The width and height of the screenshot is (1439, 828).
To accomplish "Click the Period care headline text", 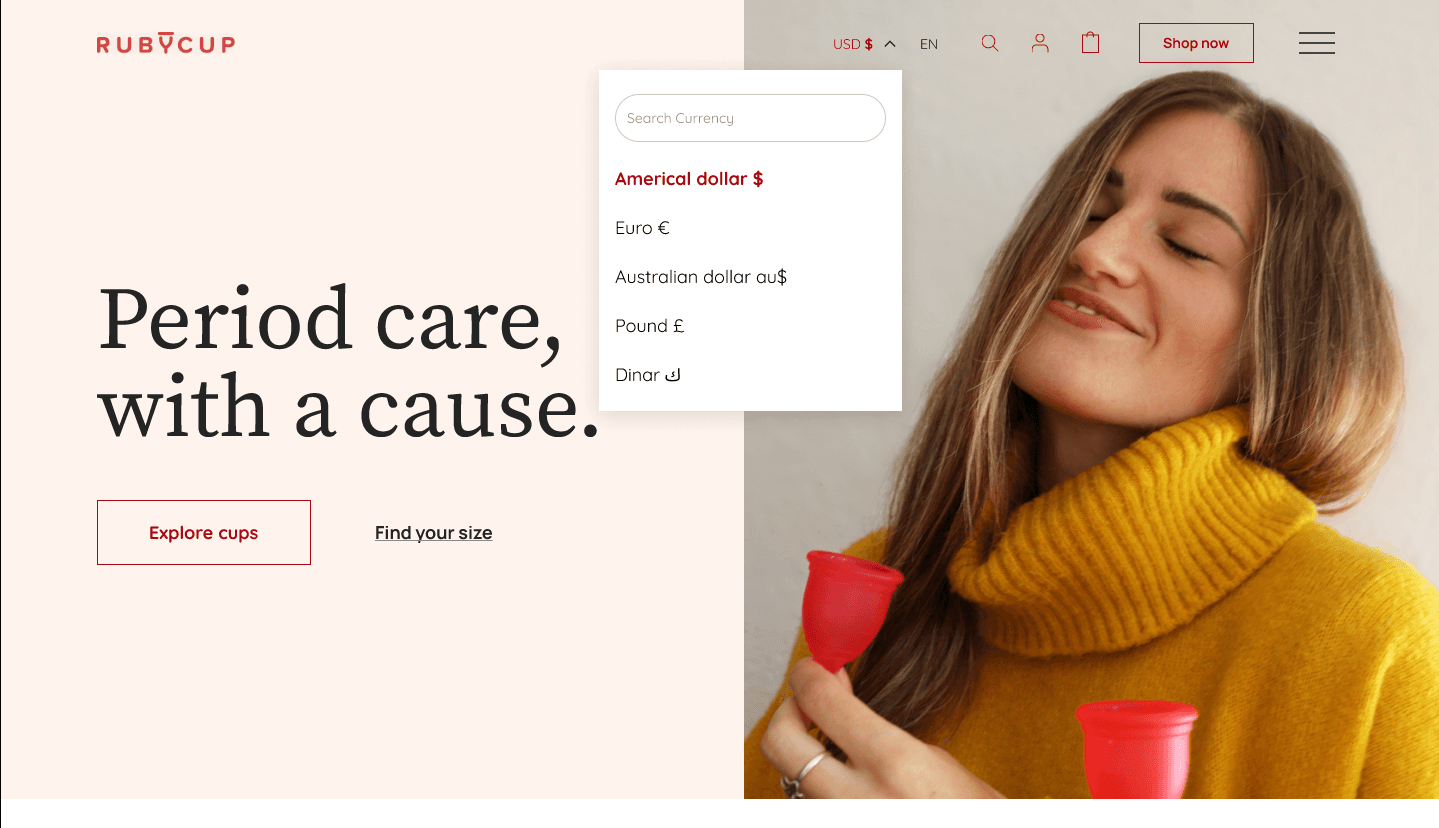I will click(348, 363).
